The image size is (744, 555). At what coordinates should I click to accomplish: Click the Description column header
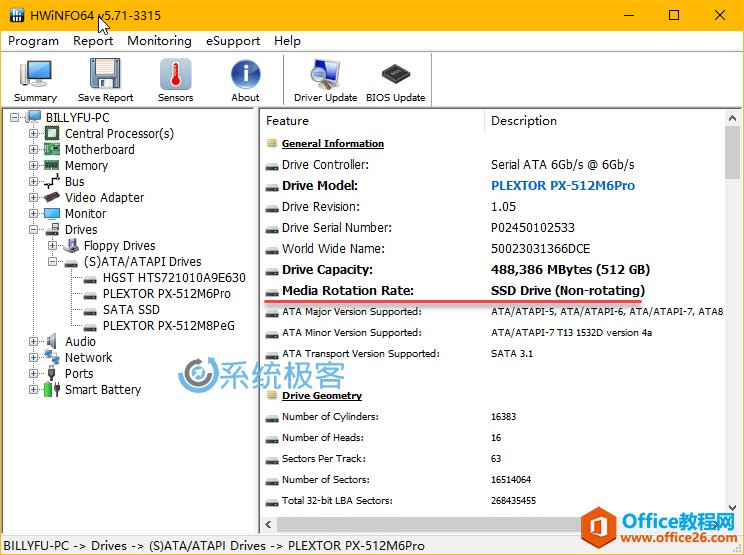604,121
